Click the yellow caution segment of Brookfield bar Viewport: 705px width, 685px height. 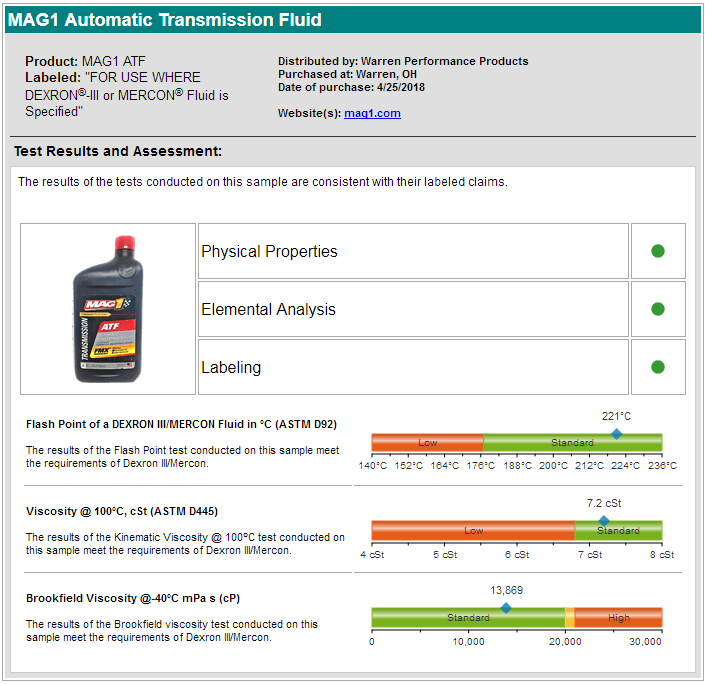[x=570, y=618]
